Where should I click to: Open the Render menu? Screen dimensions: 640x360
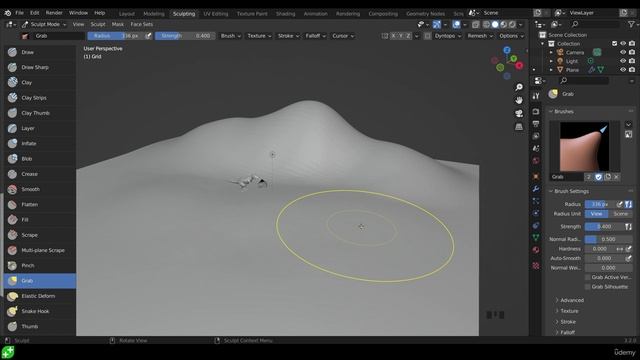pyautogui.click(x=54, y=13)
